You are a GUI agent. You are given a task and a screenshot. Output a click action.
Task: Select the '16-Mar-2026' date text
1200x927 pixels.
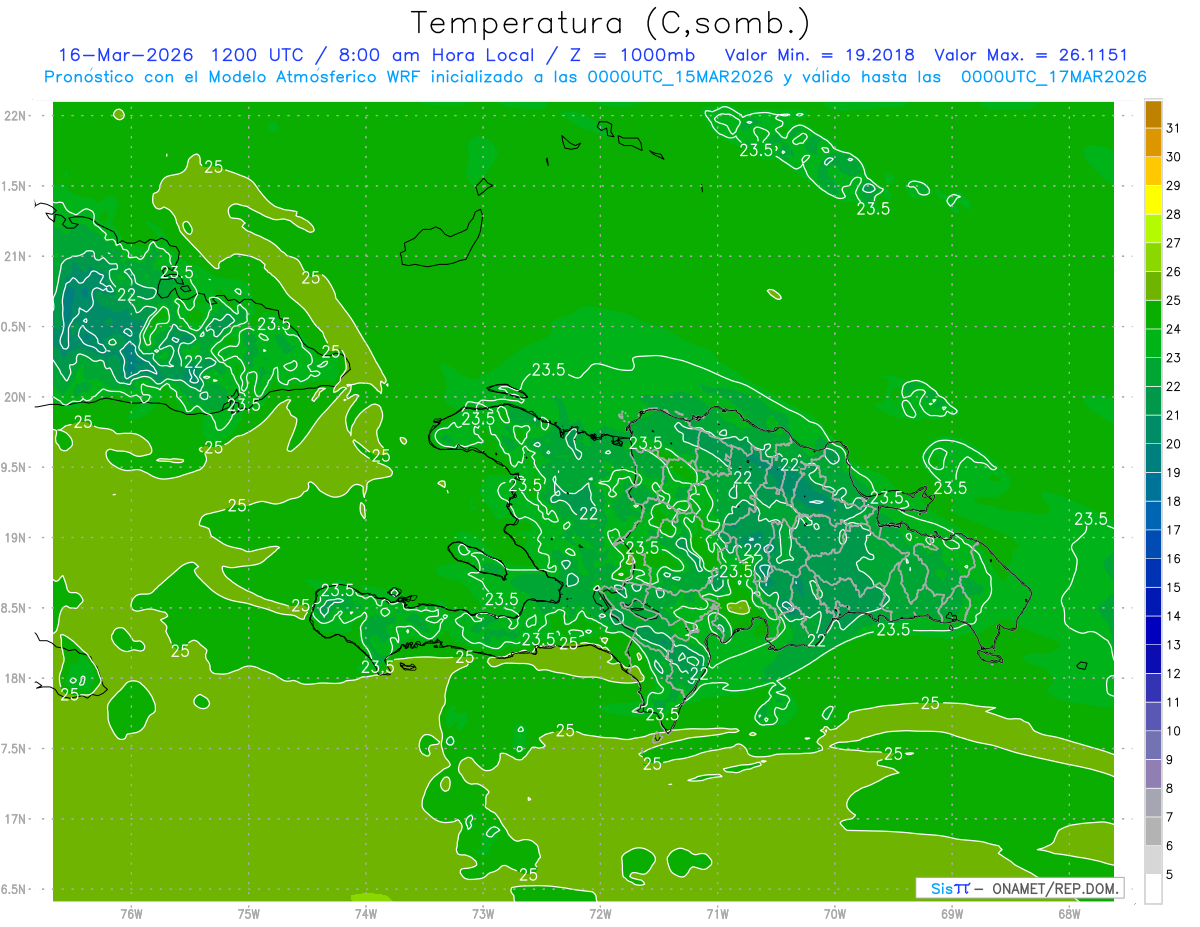[127, 55]
